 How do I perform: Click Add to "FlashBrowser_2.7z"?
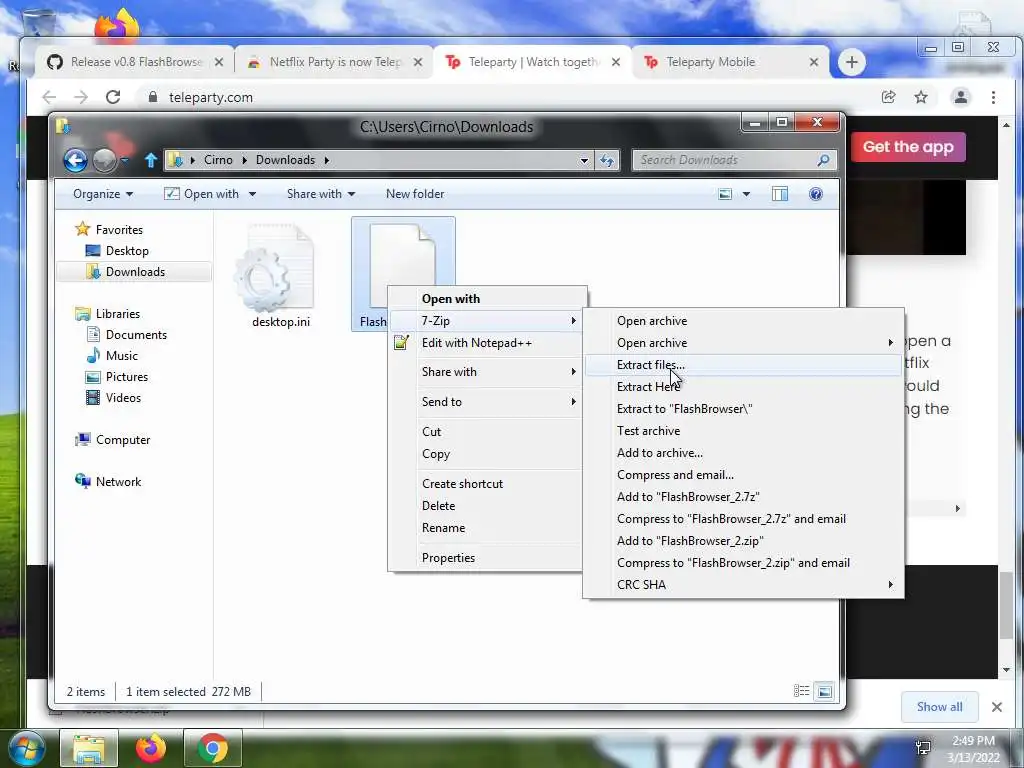click(x=743, y=497)
